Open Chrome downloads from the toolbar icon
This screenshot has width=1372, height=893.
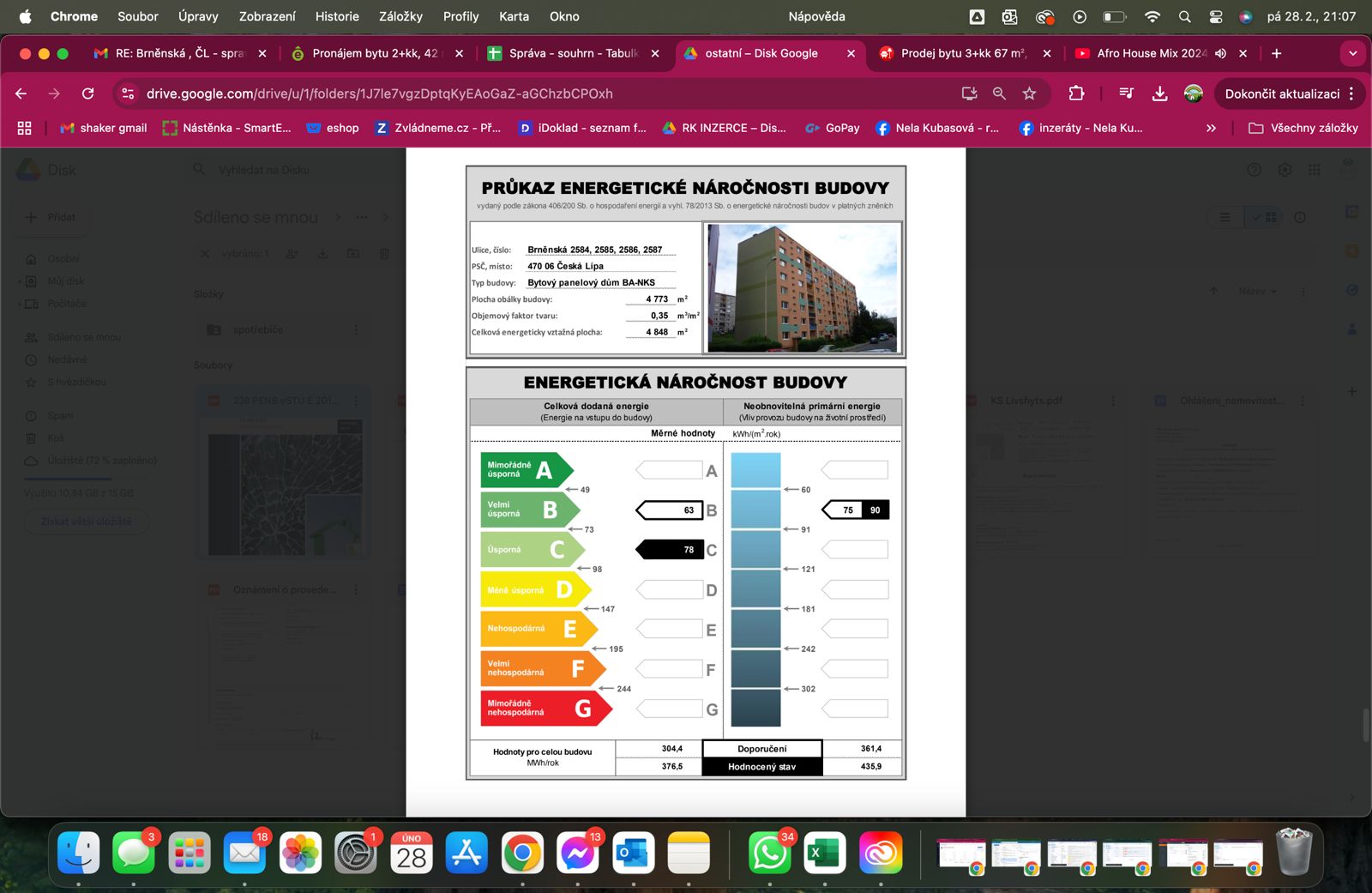tap(1159, 94)
